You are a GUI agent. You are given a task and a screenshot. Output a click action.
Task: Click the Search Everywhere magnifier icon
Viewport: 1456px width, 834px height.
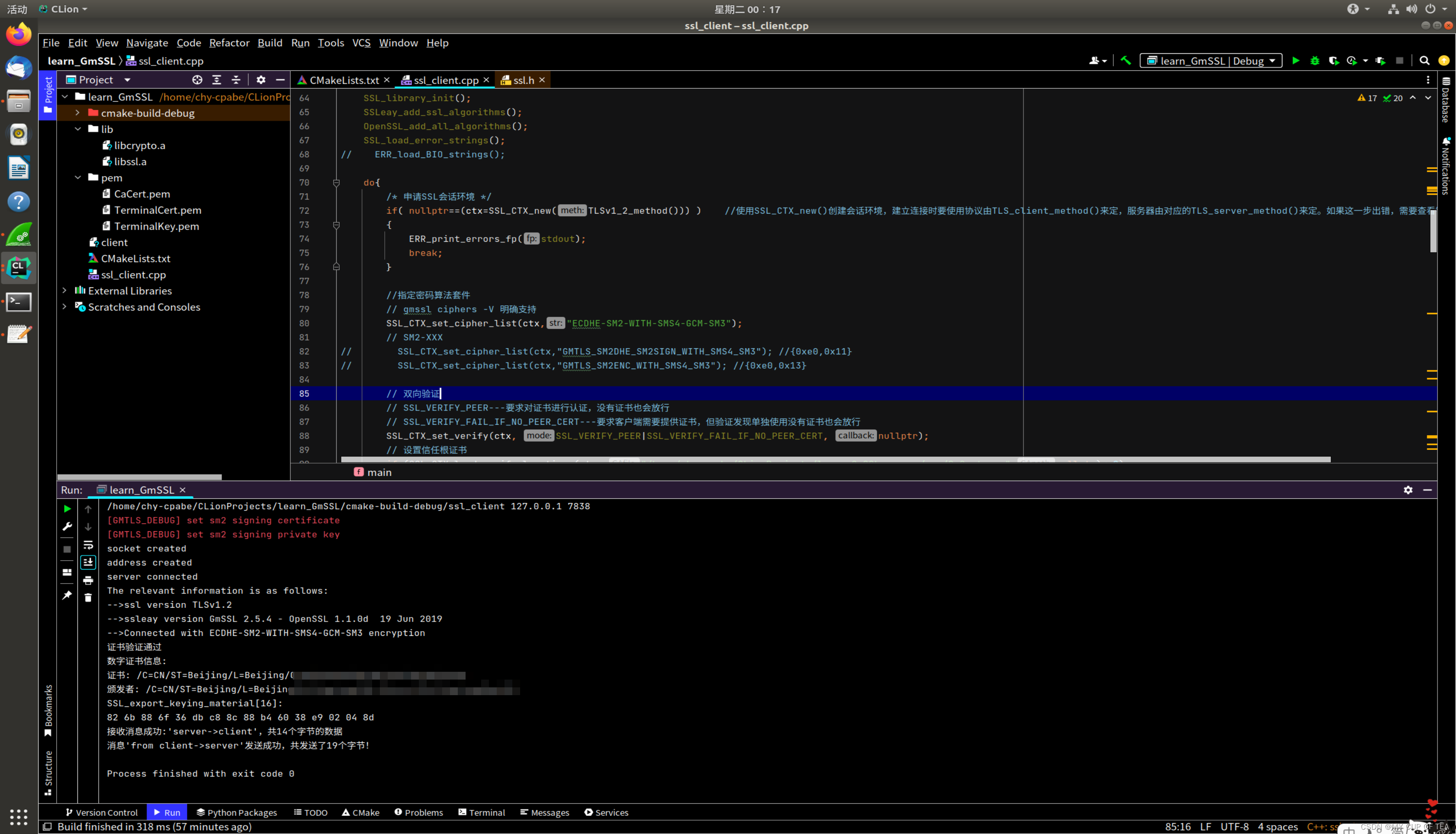pyautogui.click(x=1424, y=61)
